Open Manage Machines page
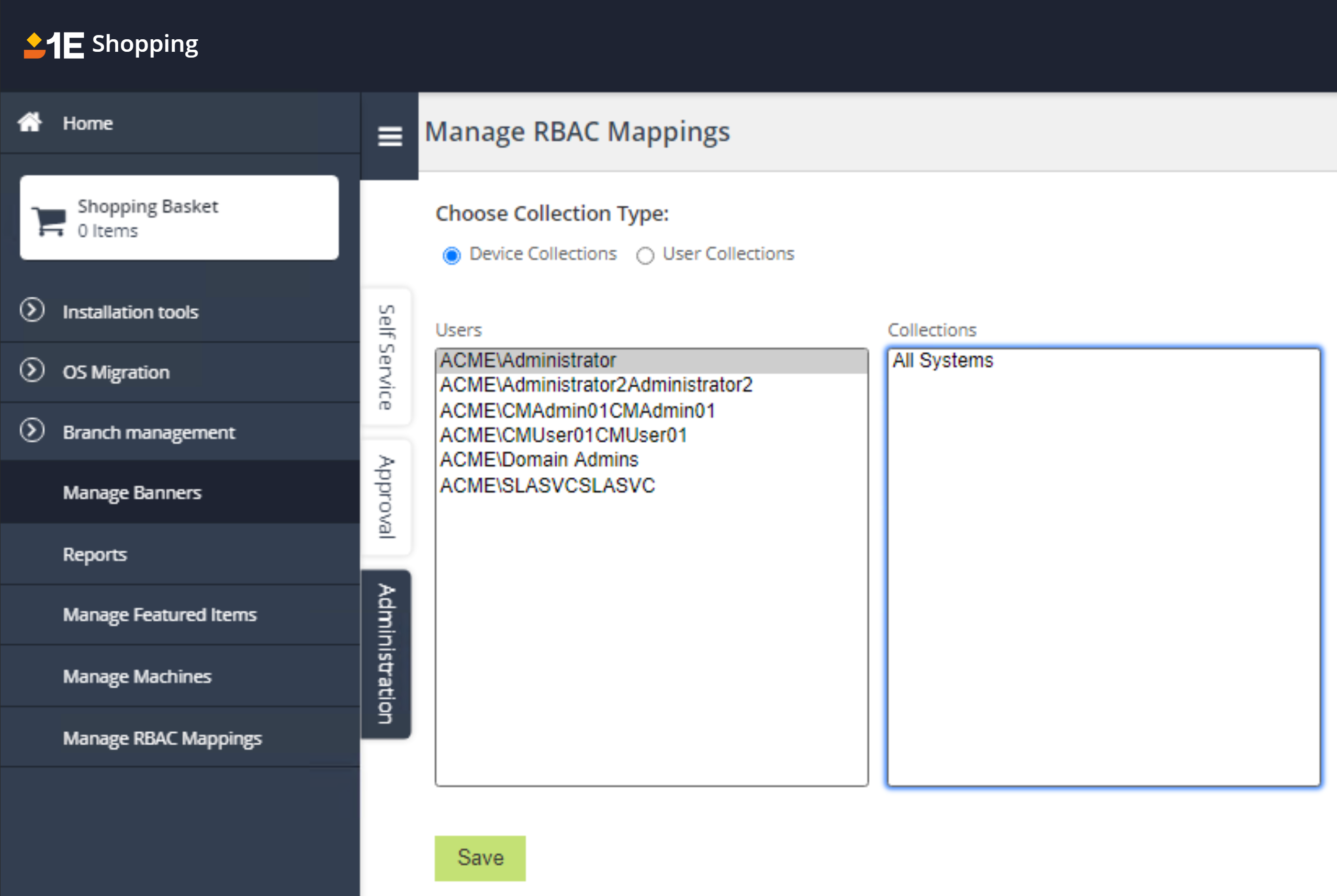This screenshot has width=1337, height=896. click(137, 677)
